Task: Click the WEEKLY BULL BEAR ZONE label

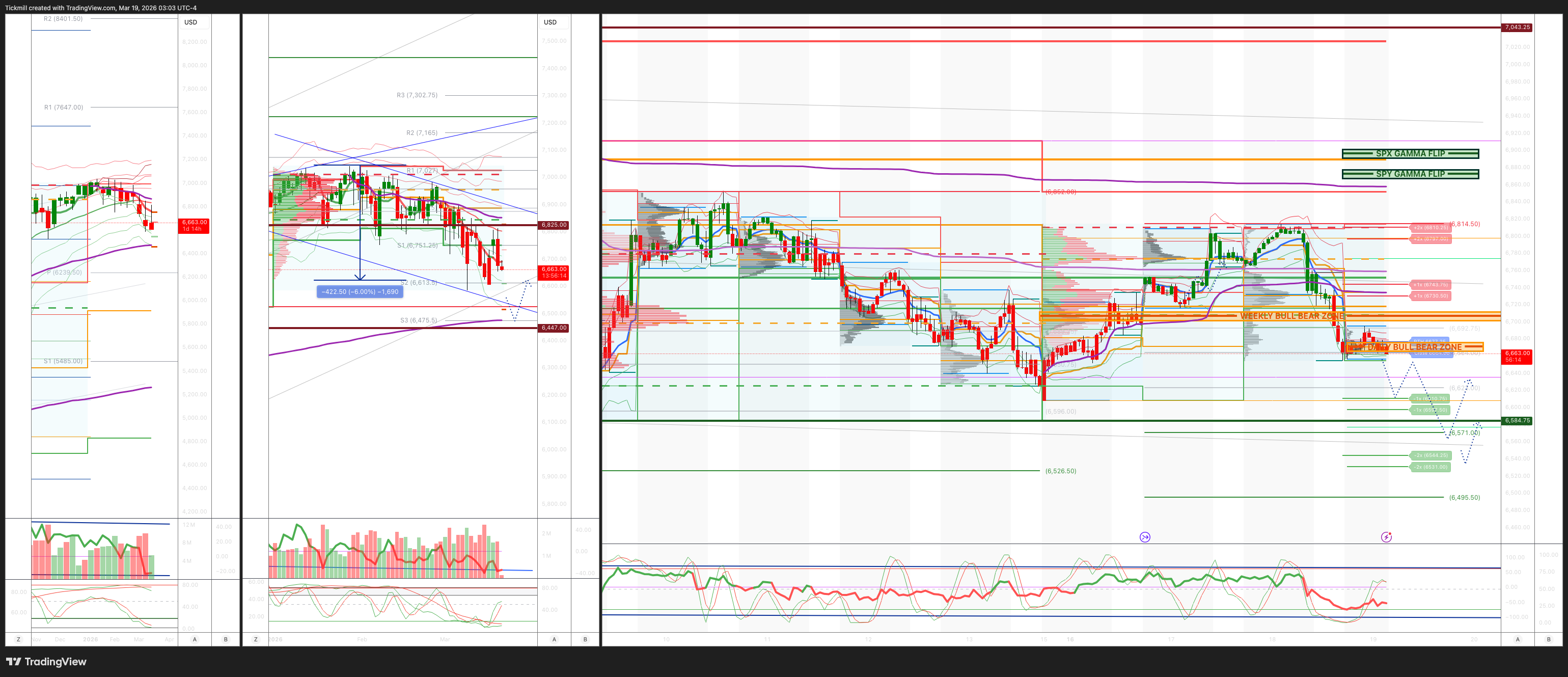Action: [x=1291, y=316]
